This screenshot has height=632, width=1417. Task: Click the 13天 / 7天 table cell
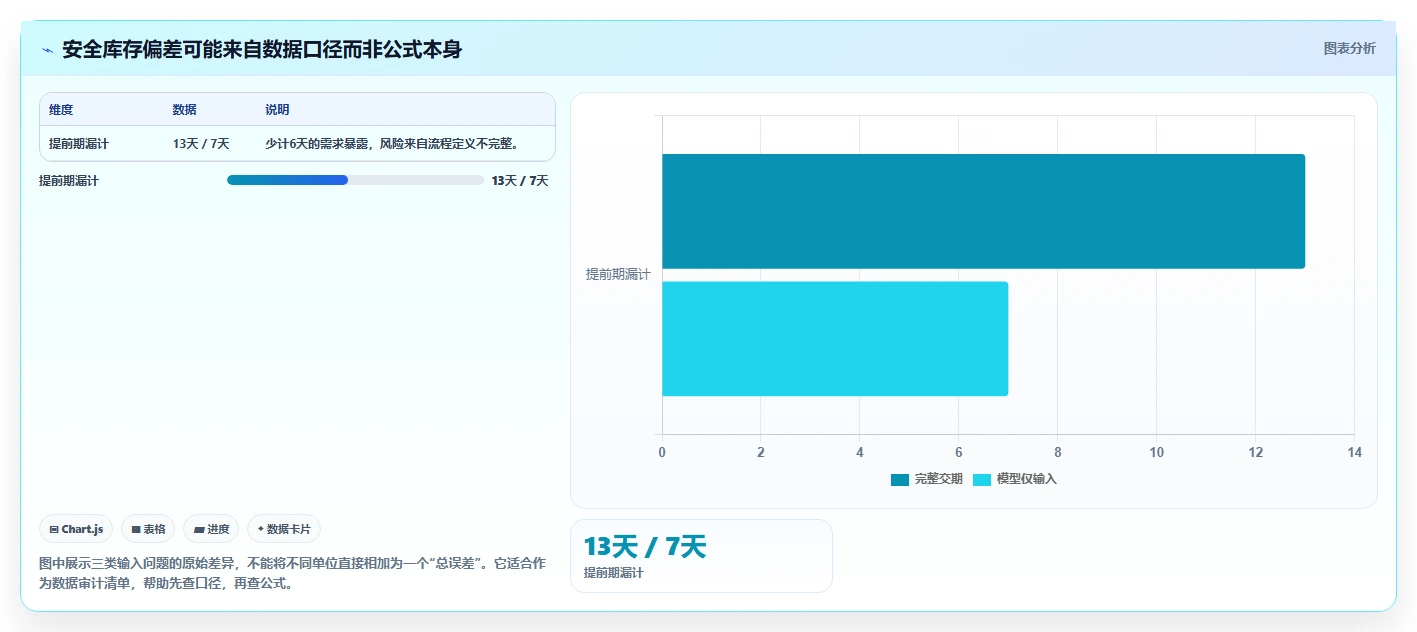tap(201, 144)
